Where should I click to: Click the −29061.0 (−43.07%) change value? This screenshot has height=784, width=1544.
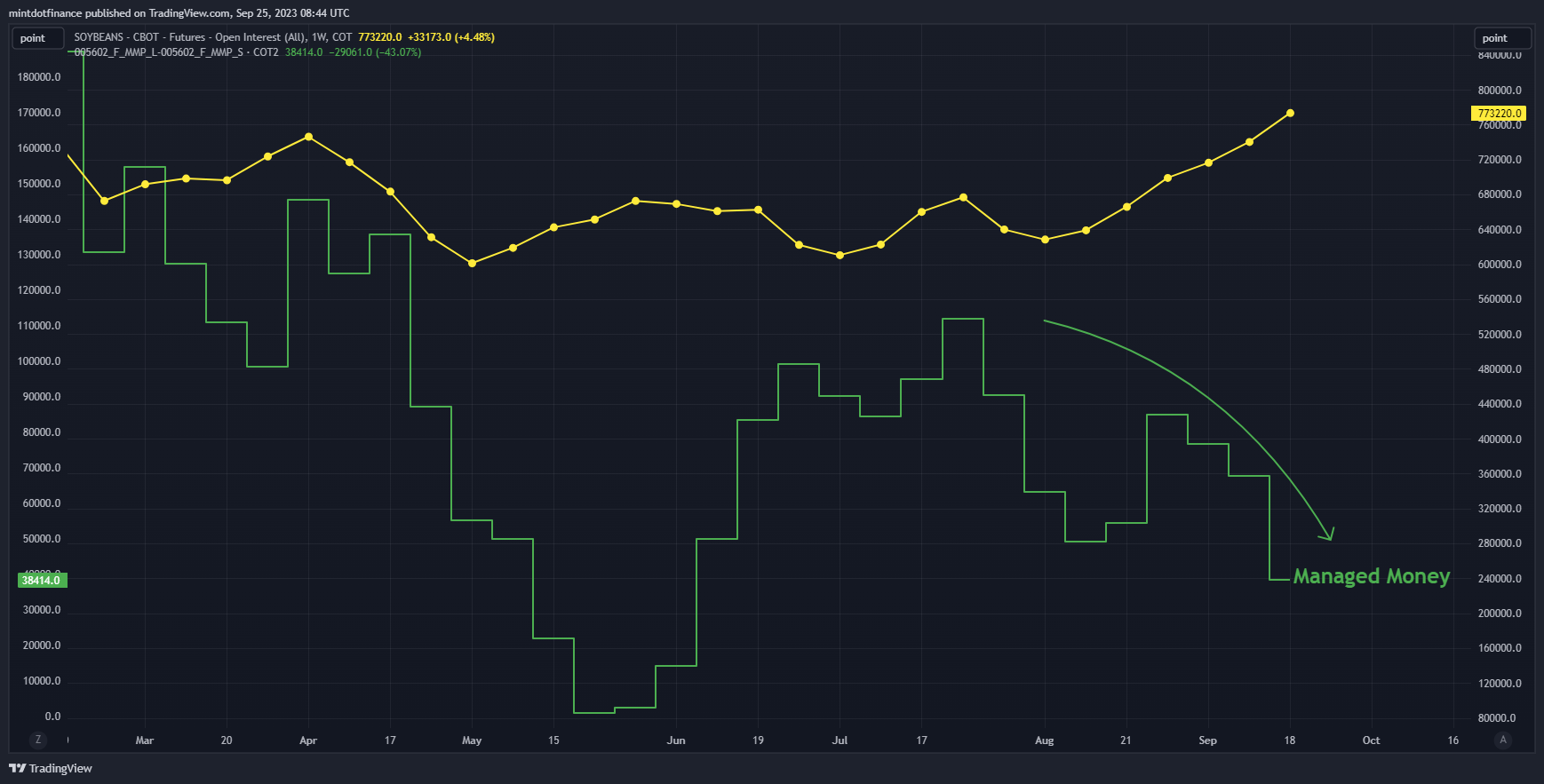click(x=375, y=52)
